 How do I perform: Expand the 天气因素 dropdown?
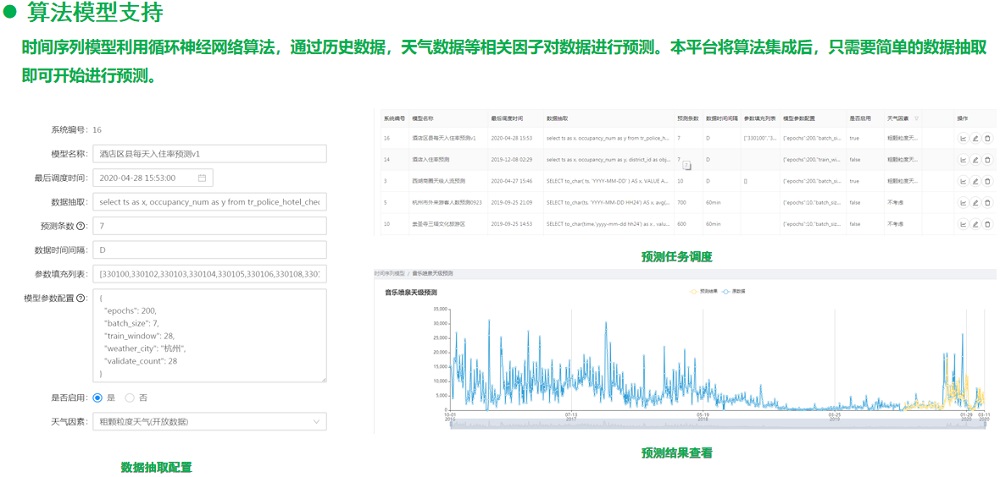209,422
